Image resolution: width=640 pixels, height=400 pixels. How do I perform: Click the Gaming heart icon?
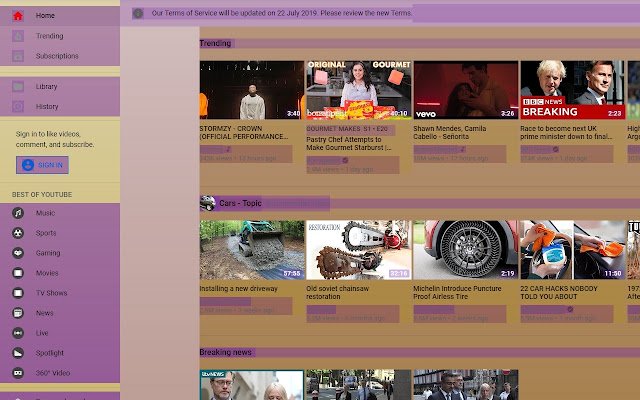[18, 253]
